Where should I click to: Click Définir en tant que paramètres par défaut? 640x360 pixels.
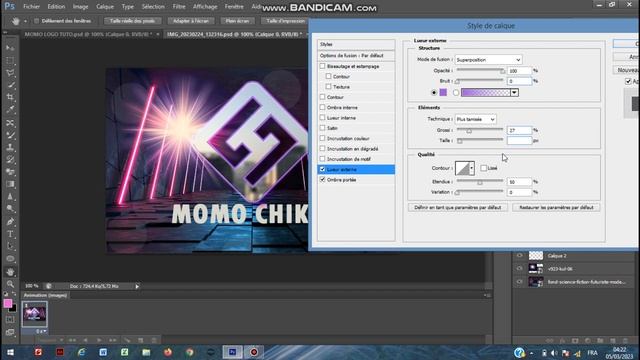458,207
